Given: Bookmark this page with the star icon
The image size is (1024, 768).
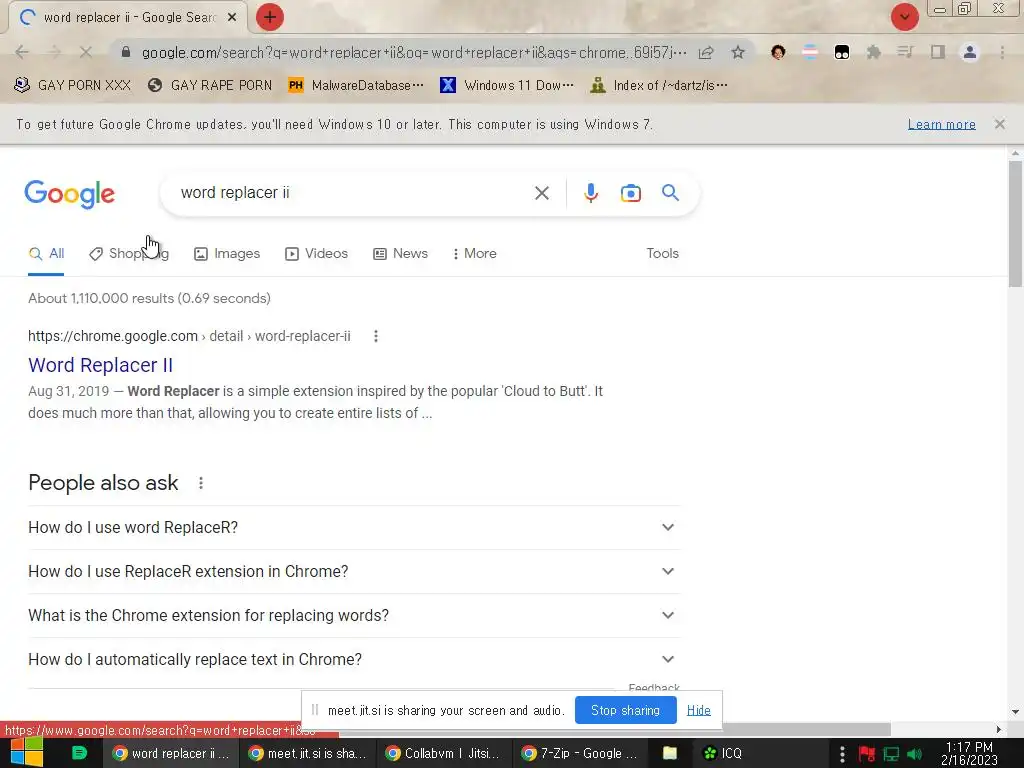Looking at the screenshot, I should [738, 52].
